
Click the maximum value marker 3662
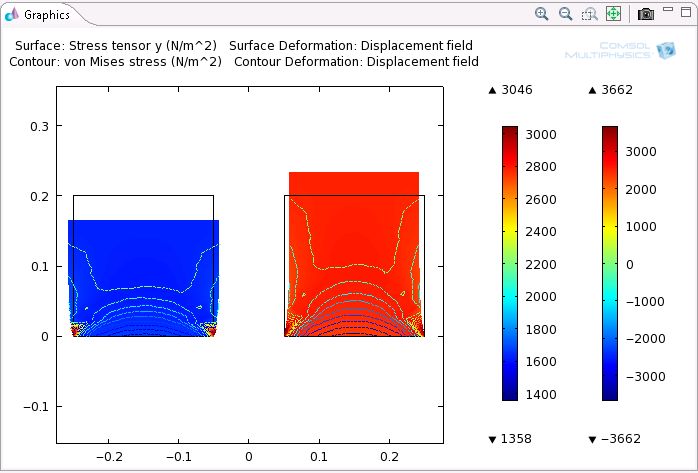point(610,90)
